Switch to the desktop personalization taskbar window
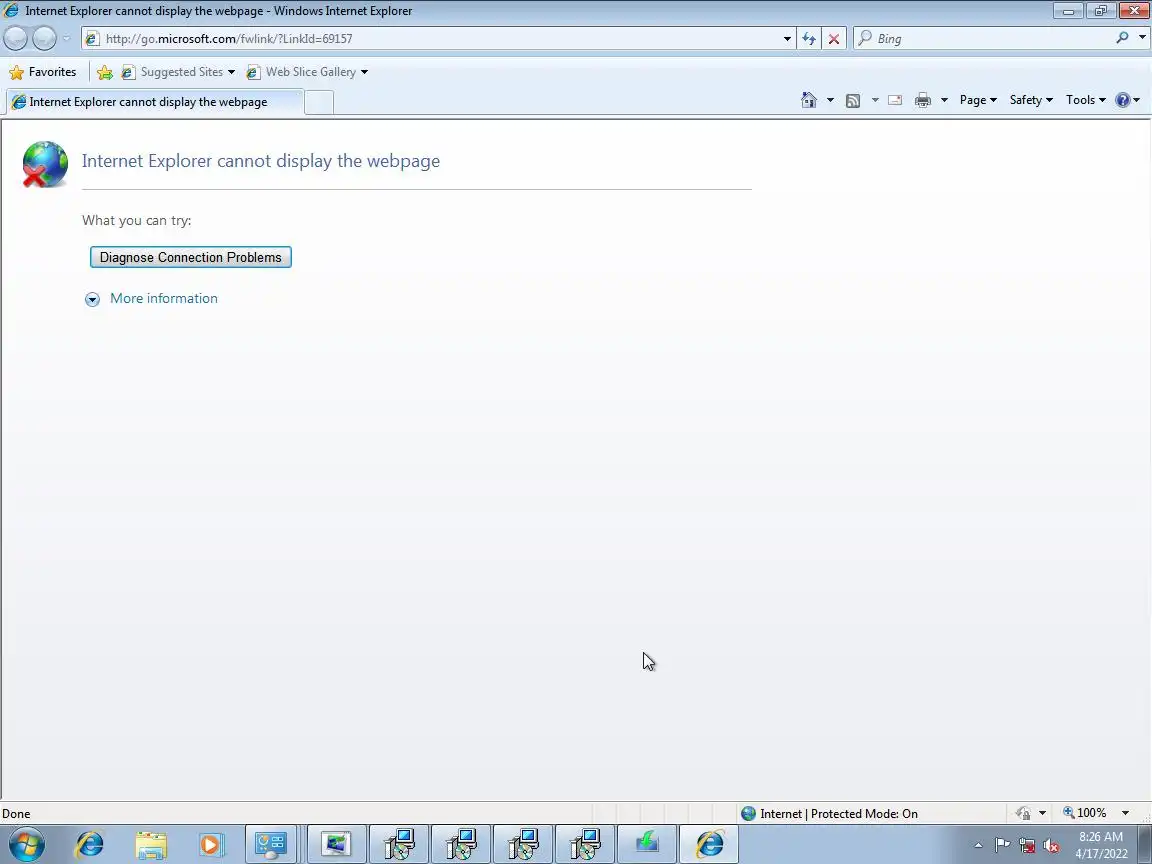This screenshot has height=864, width=1152. [x=336, y=844]
